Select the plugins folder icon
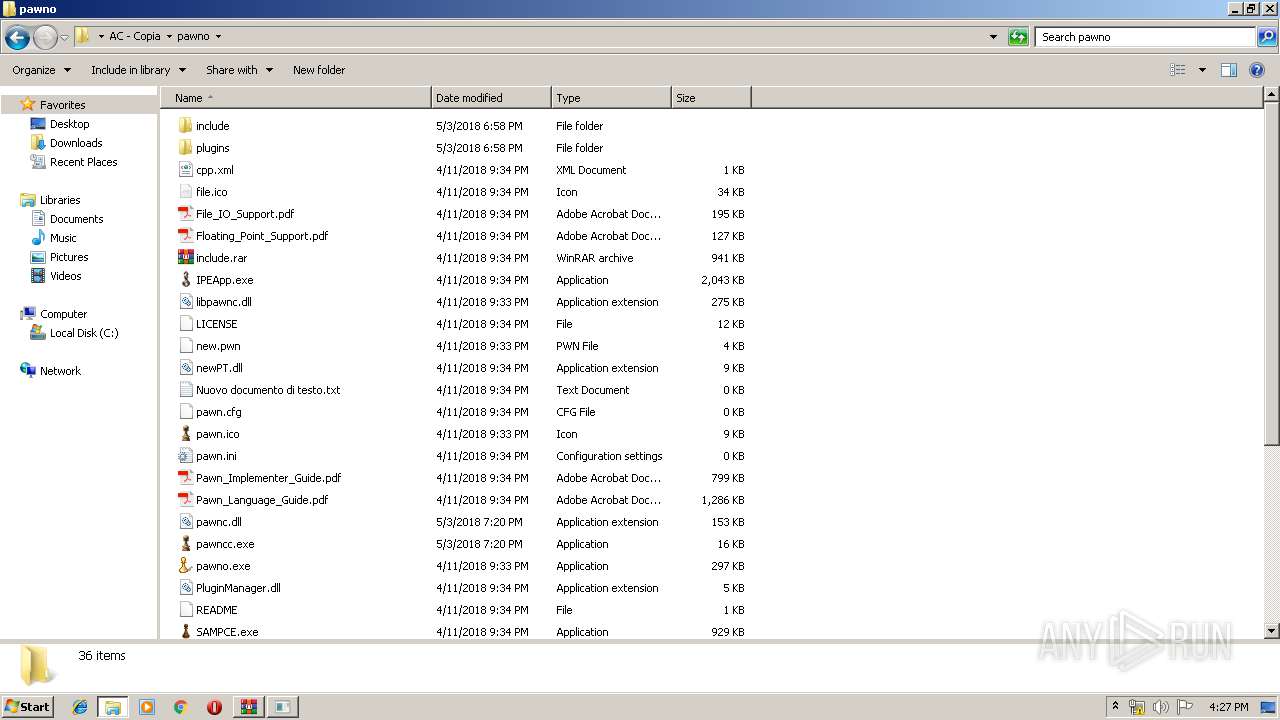 (185, 148)
